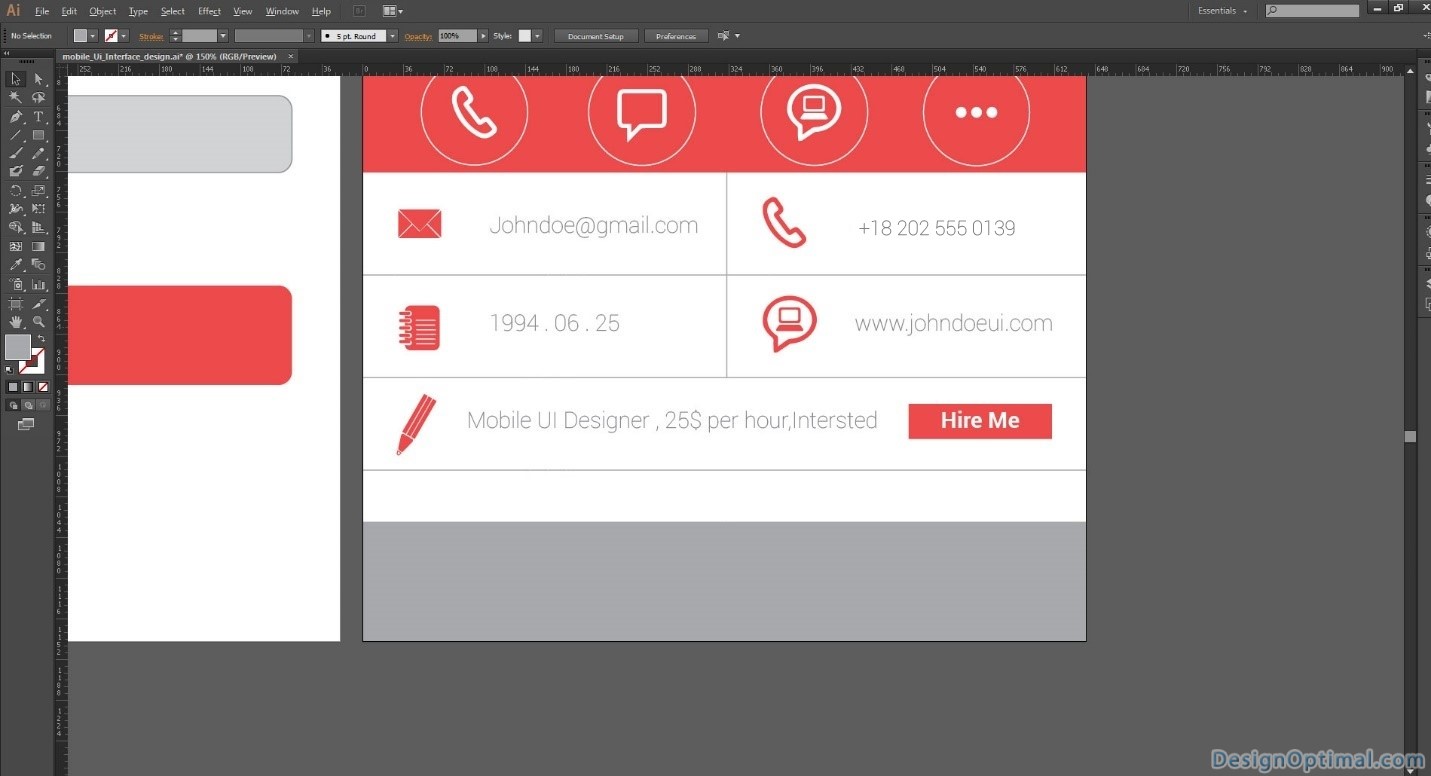
Task: Select the Width tool
Action: (x=16, y=209)
